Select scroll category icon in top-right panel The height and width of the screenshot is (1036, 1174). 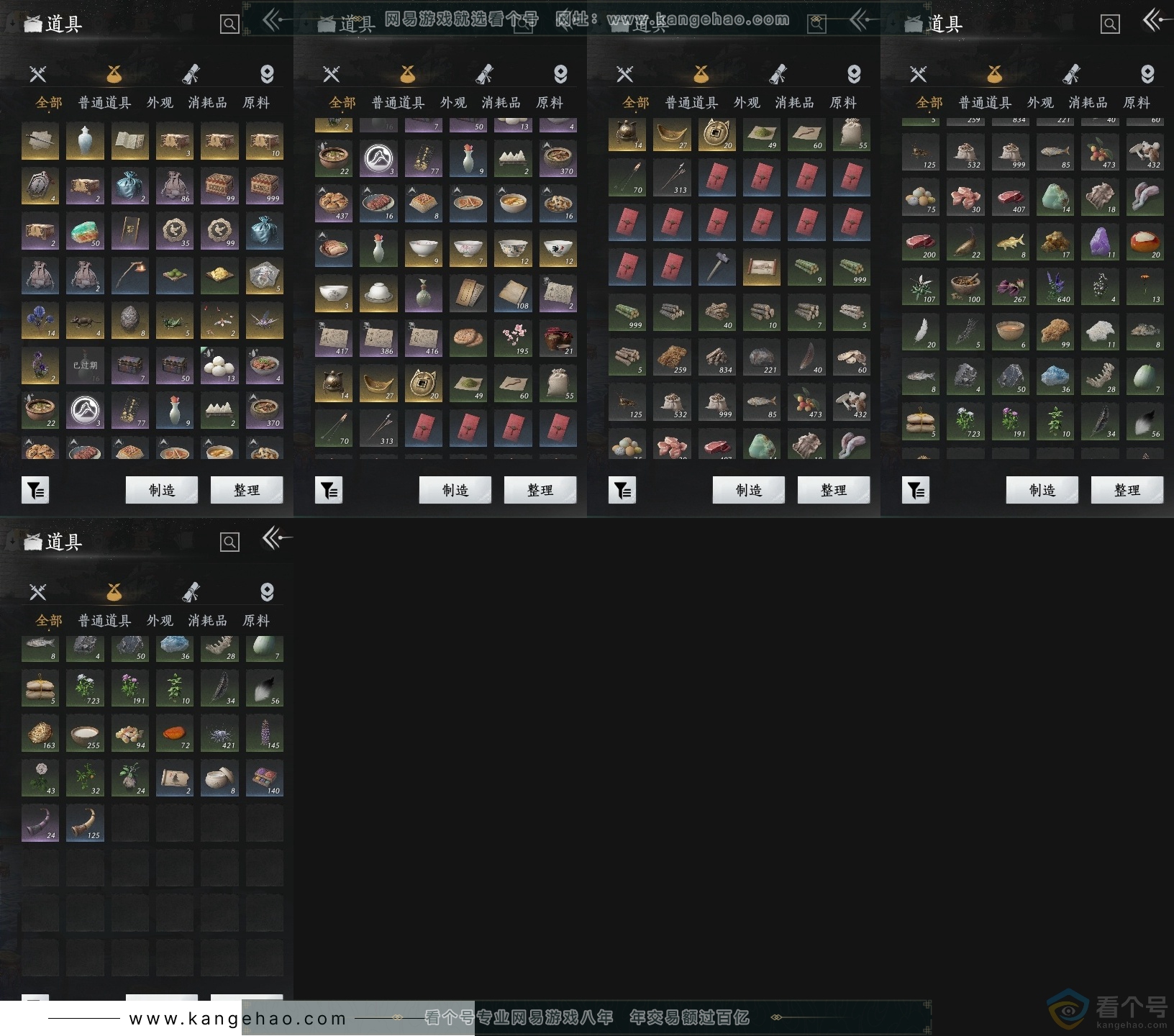coord(1071,73)
